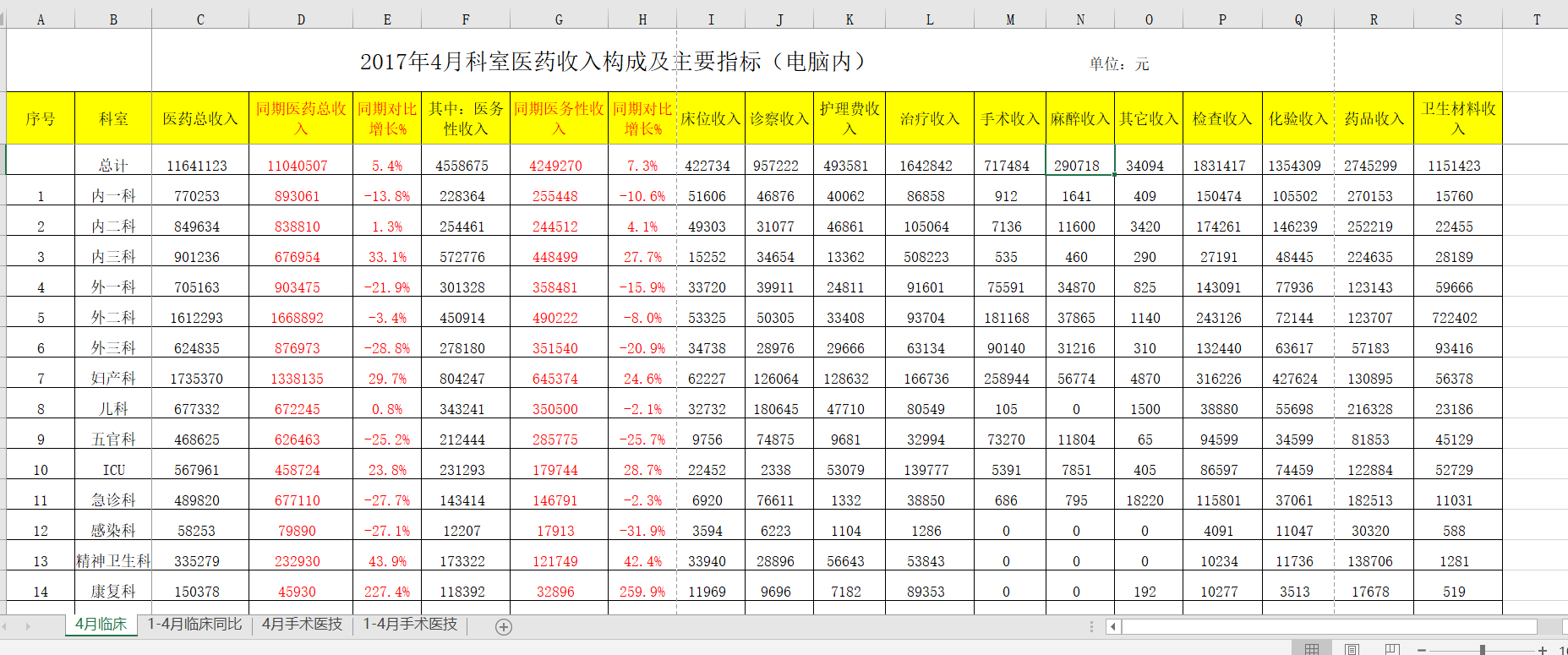Select the 儿科 department cell
Viewport: 1568px width, 655px height.
coord(113,403)
